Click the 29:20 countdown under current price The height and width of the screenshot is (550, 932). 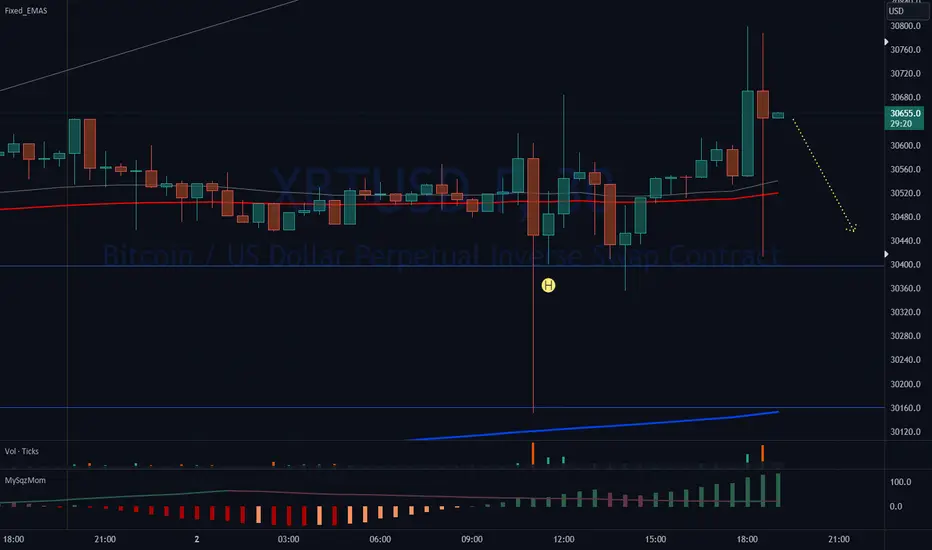(900, 124)
